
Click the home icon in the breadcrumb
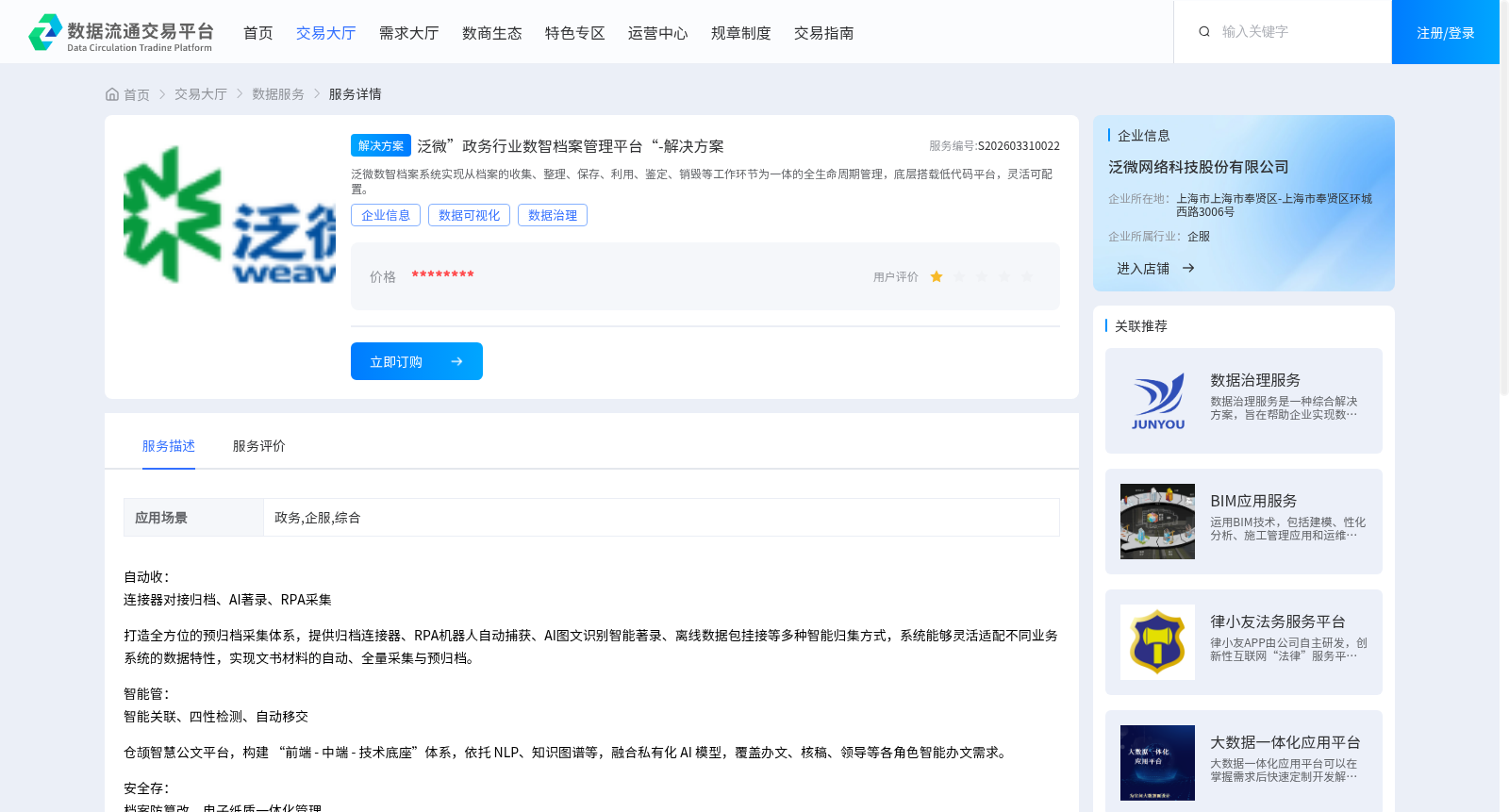(x=112, y=94)
